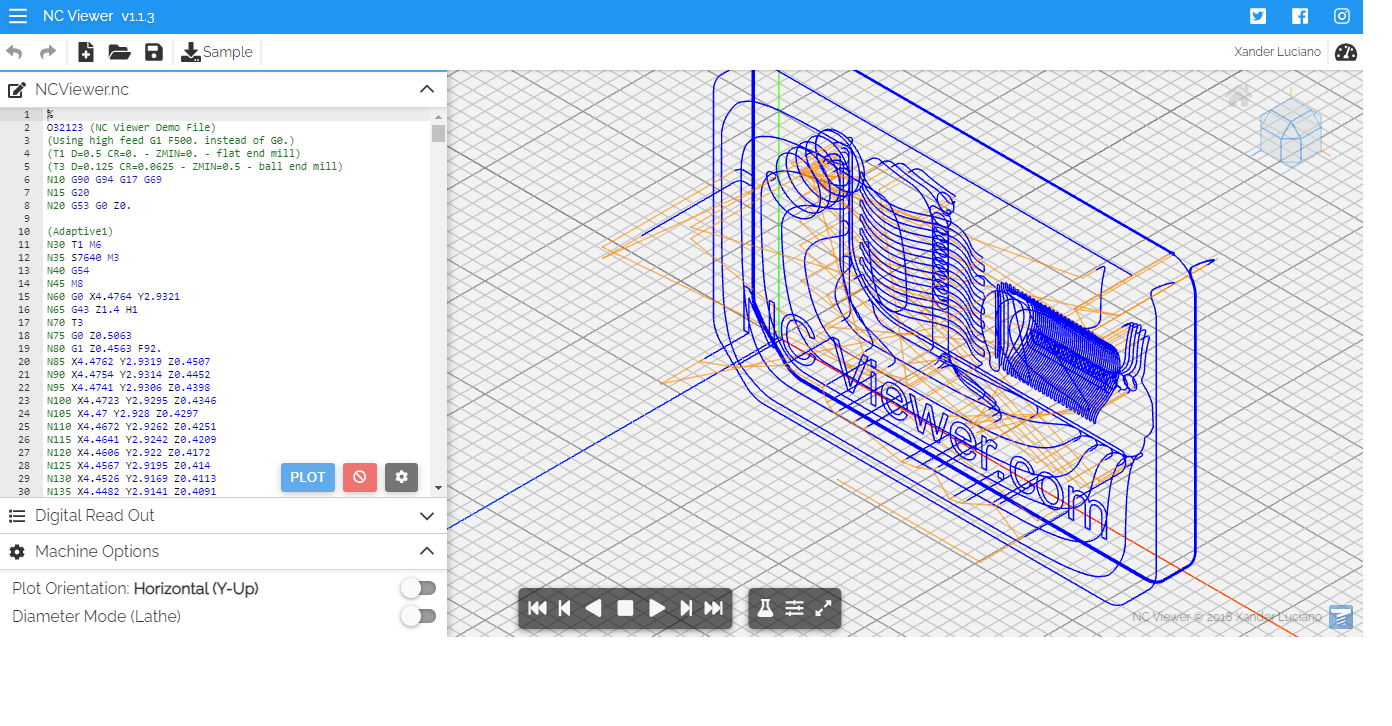The image size is (1392, 726).
Task: Toggle Plot Orientation Horizontal (Y-Up) switch
Action: tap(418, 588)
